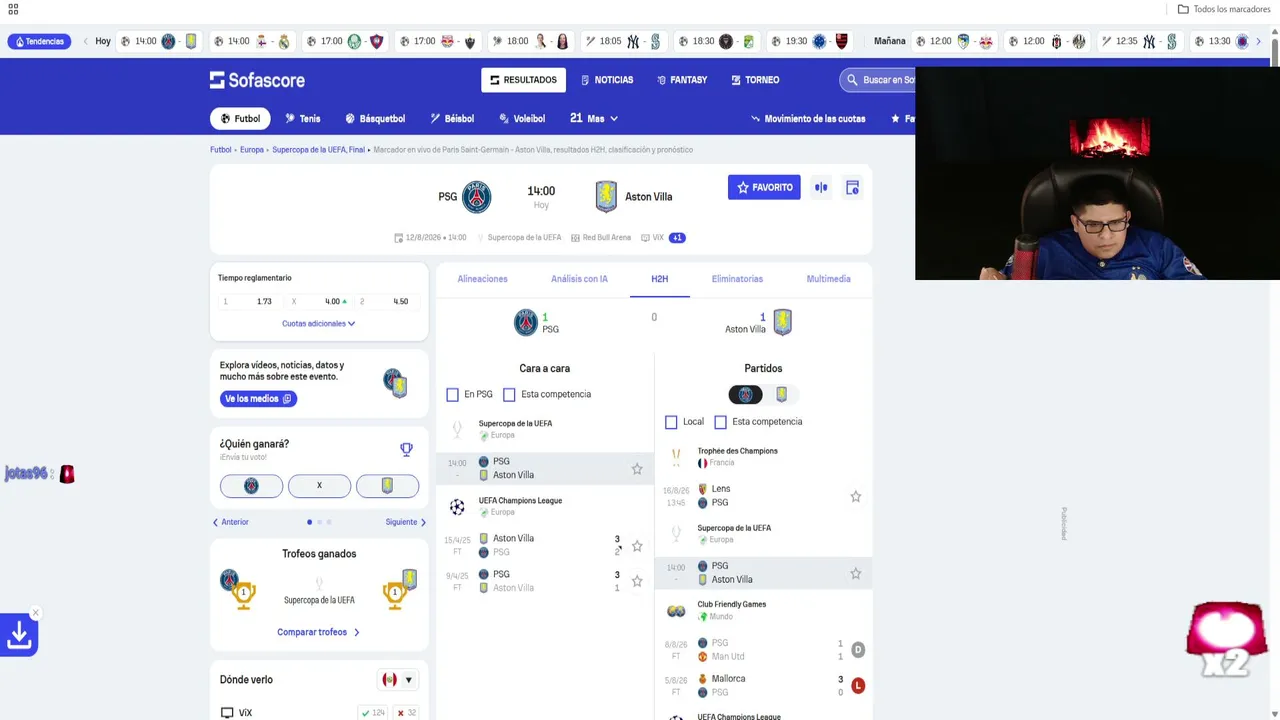Image resolution: width=1280 pixels, height=720 pixels.
Task: Vote for PSG in ¿Quién ganará?
Action: (251, 486)
